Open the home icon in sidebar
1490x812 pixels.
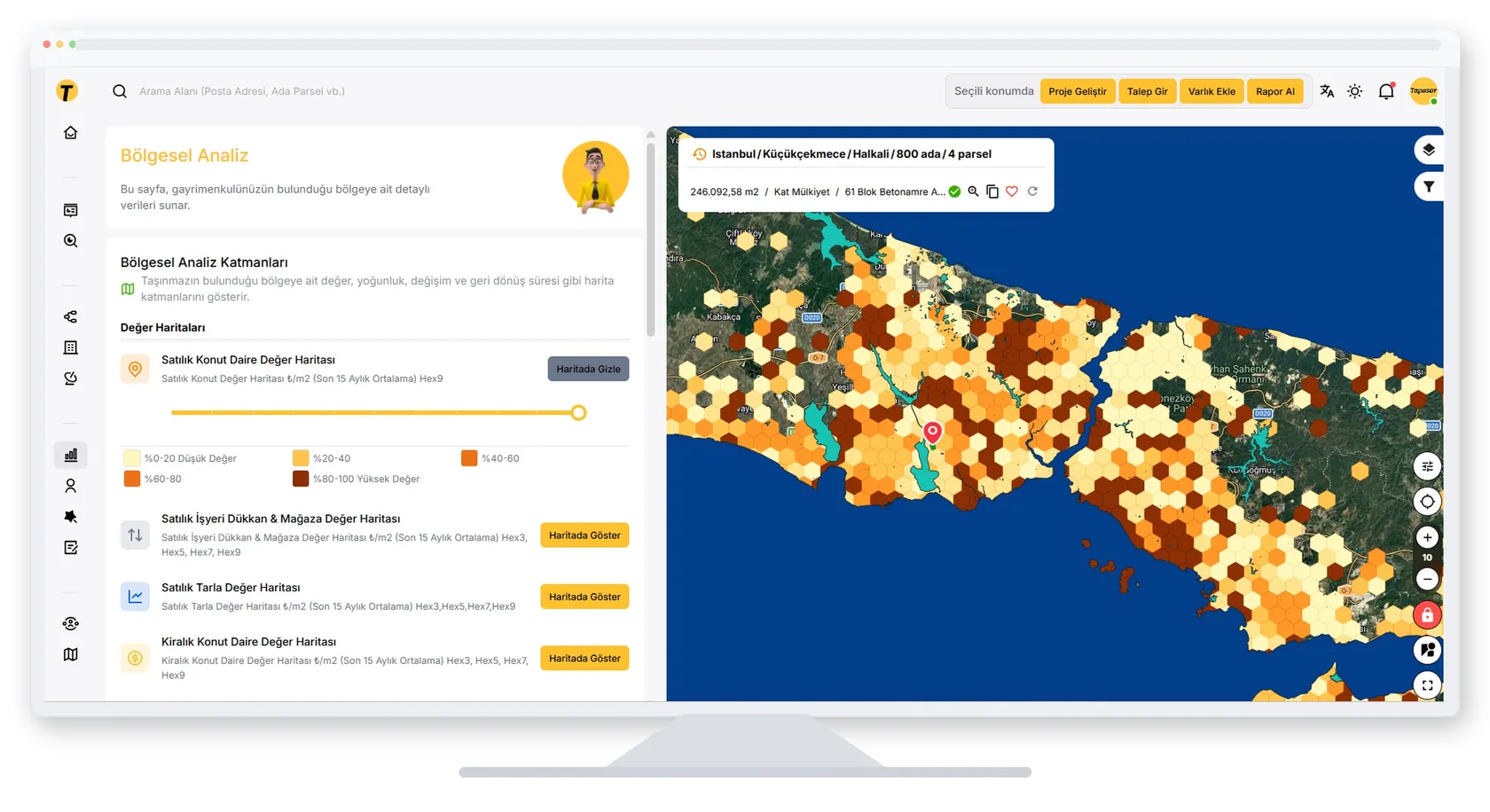point(71,133)
